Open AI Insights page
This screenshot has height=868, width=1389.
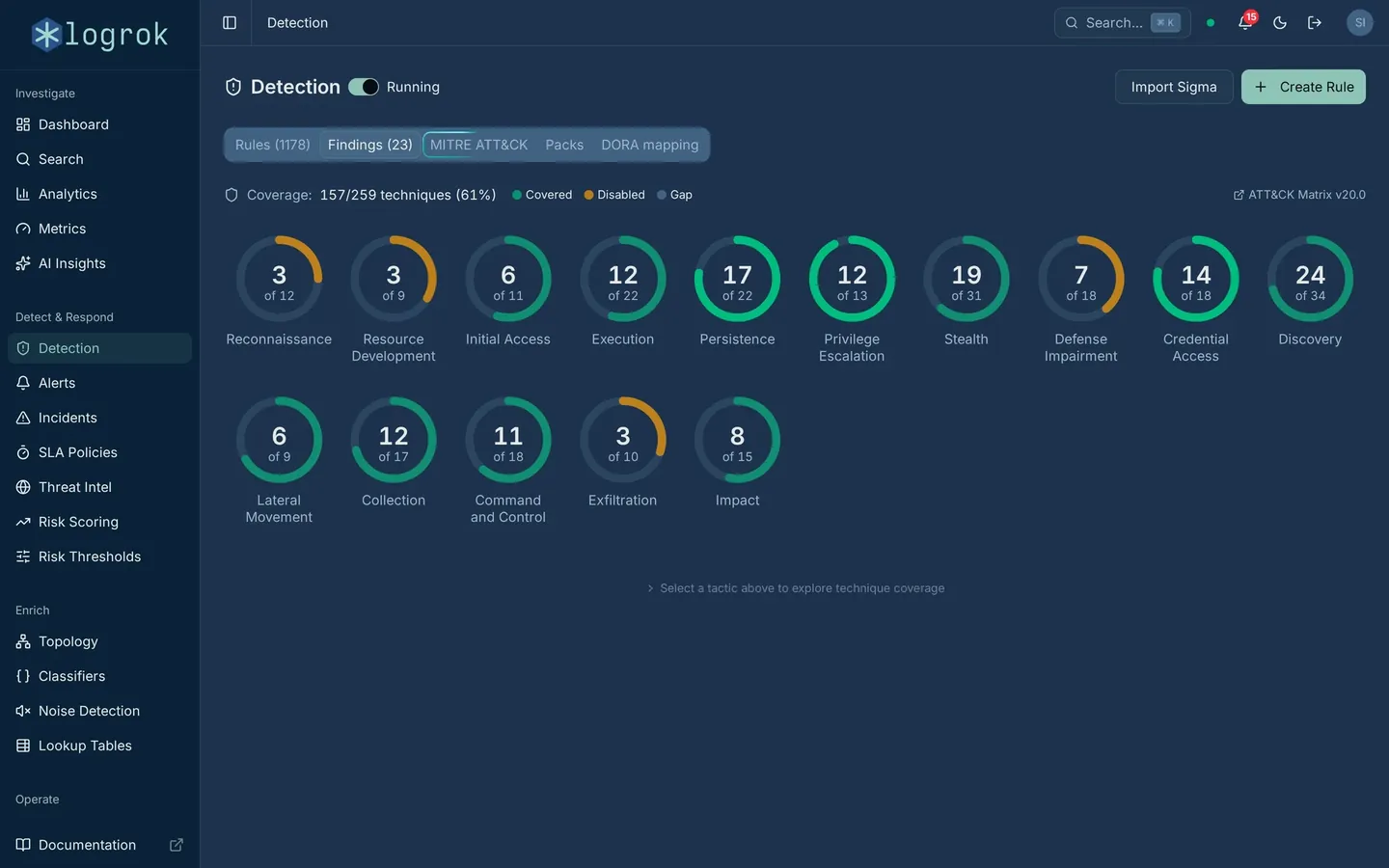(99, 263)
